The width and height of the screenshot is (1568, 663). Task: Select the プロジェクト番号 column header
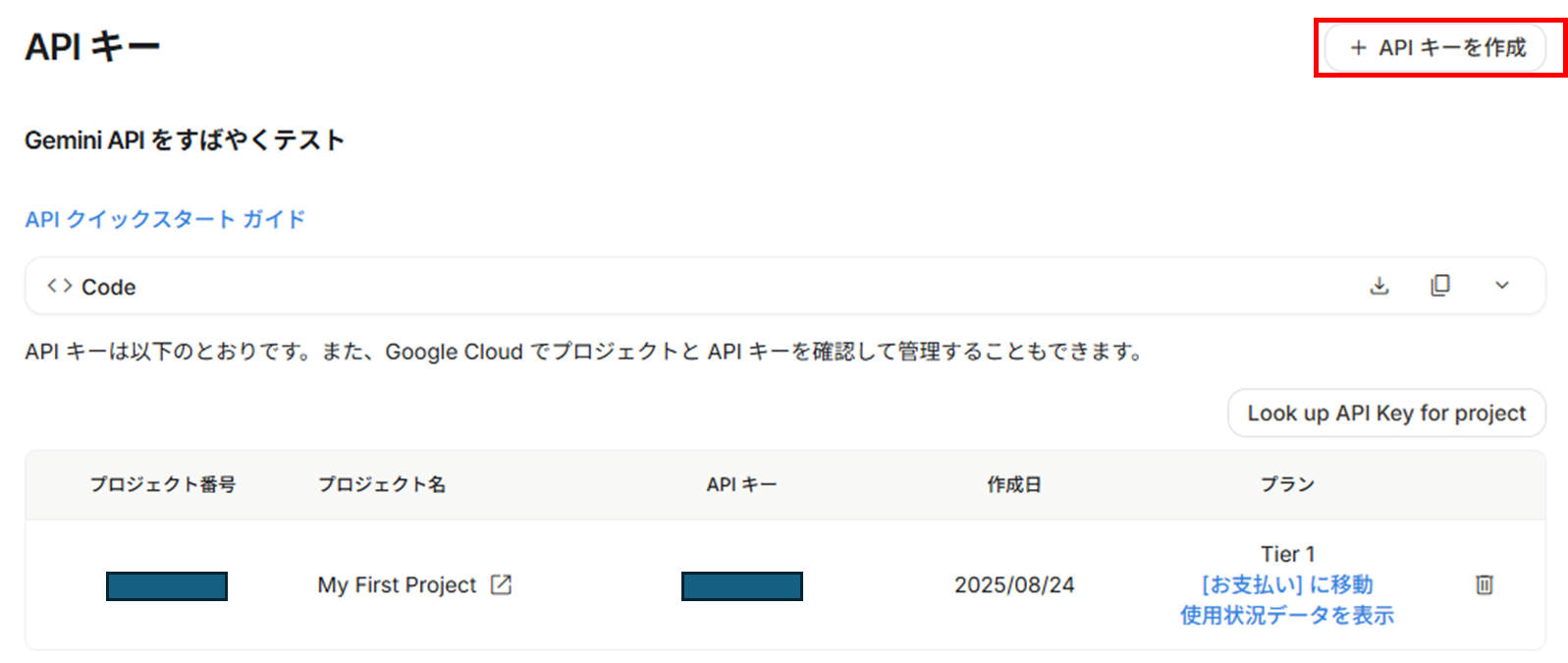164,484
